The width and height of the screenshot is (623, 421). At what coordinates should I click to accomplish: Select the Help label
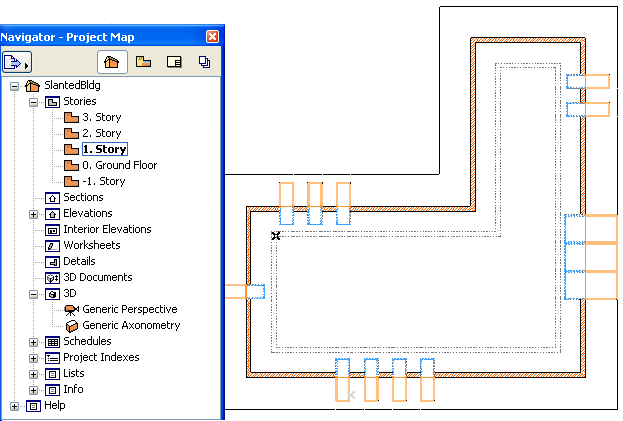pyautogui.click(x=54, y=406)
